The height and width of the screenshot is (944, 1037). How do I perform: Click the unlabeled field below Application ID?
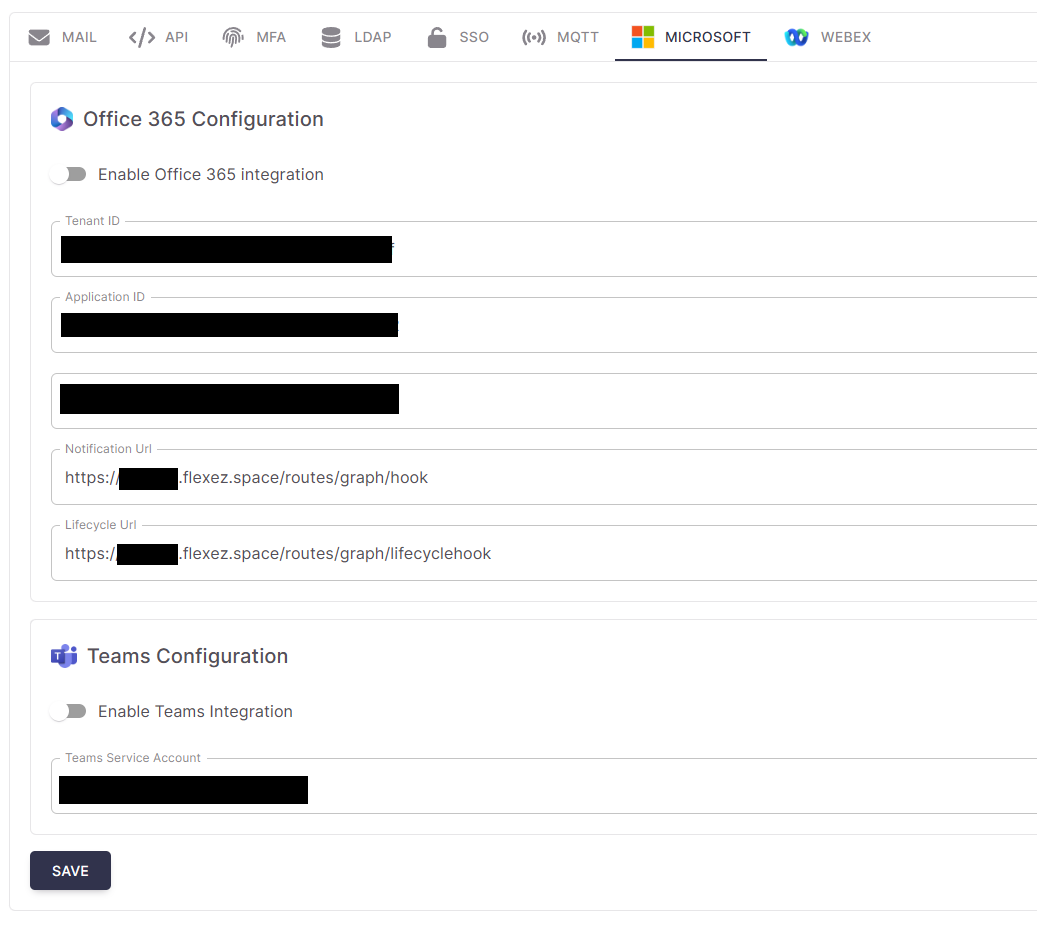[x=544, y=401]
